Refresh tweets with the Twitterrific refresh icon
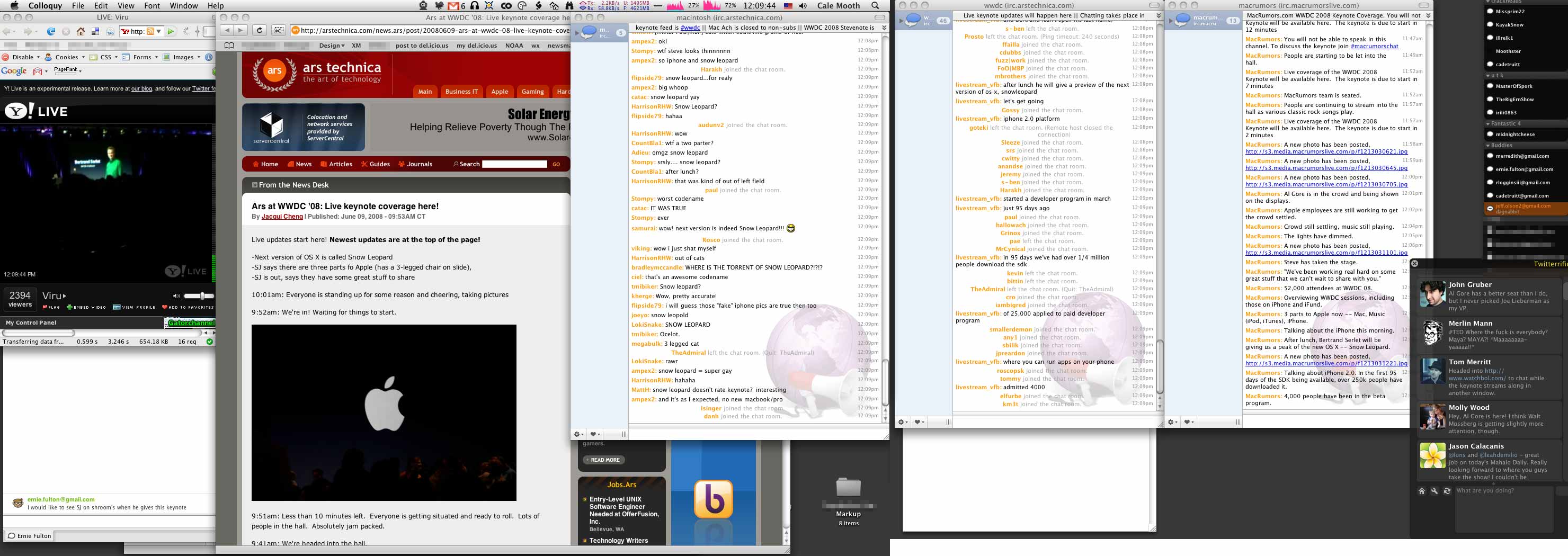Image resolution: width=1568 pixels, height=556 pixels. (x=1447, y=491)
